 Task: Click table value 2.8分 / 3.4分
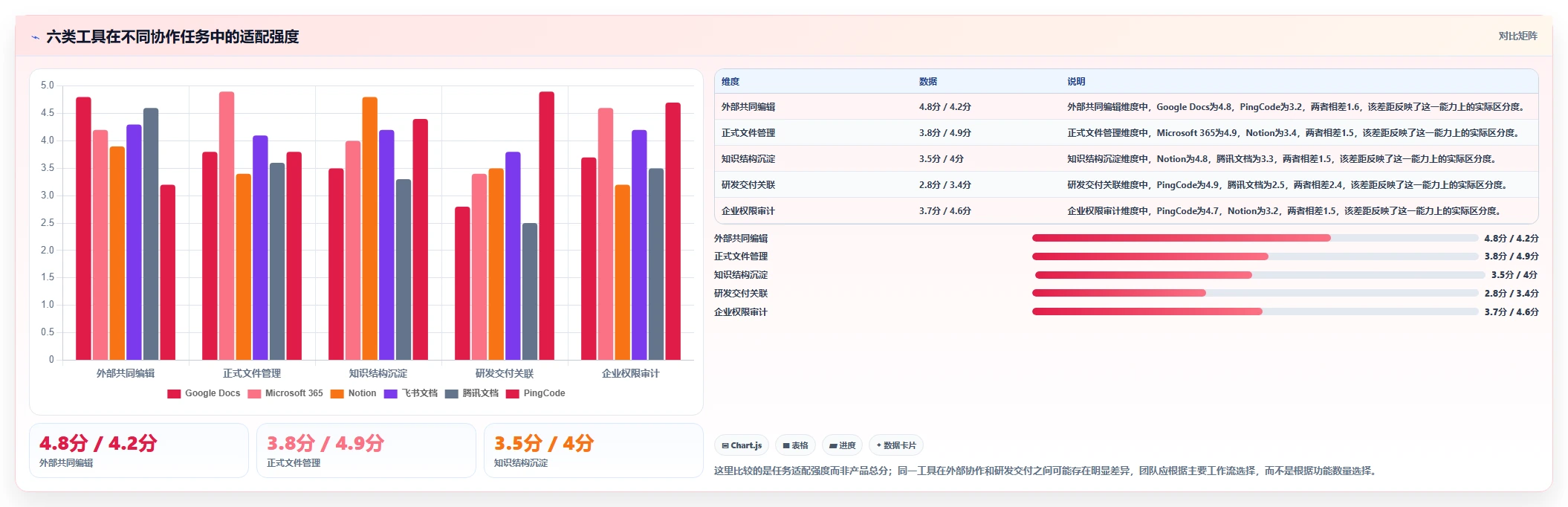click(x=945, y=185)
